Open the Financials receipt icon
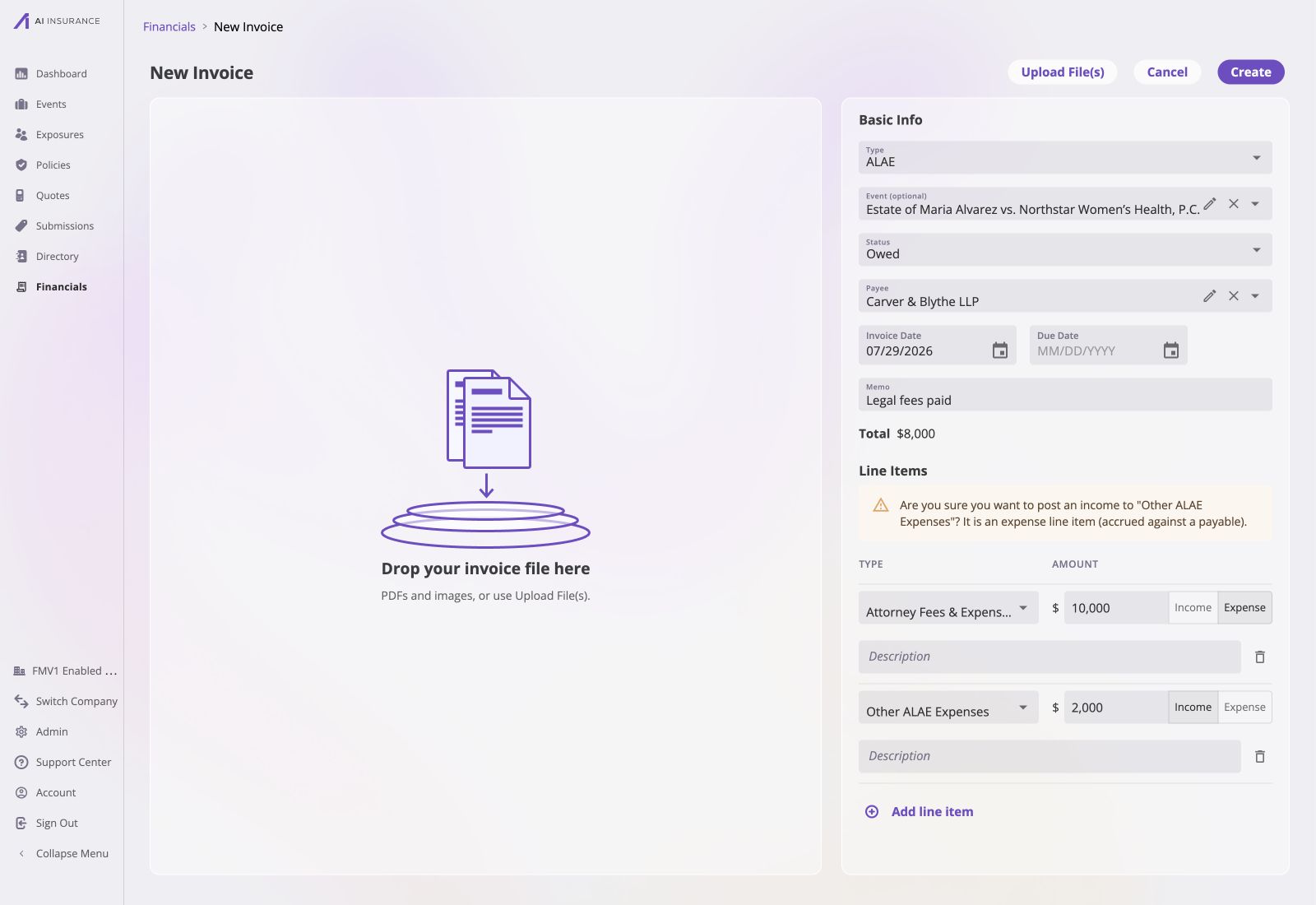Screen dimensions: 1316x905 (21, 287)
